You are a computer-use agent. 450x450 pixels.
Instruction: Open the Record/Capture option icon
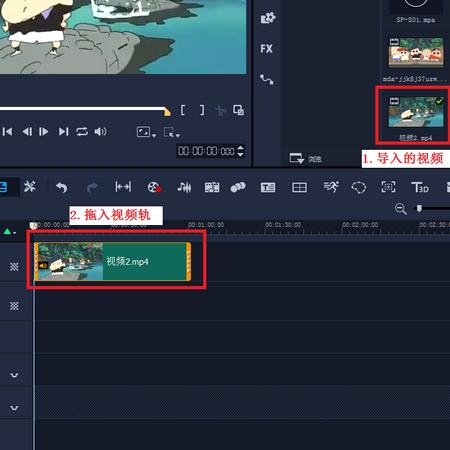154,187
